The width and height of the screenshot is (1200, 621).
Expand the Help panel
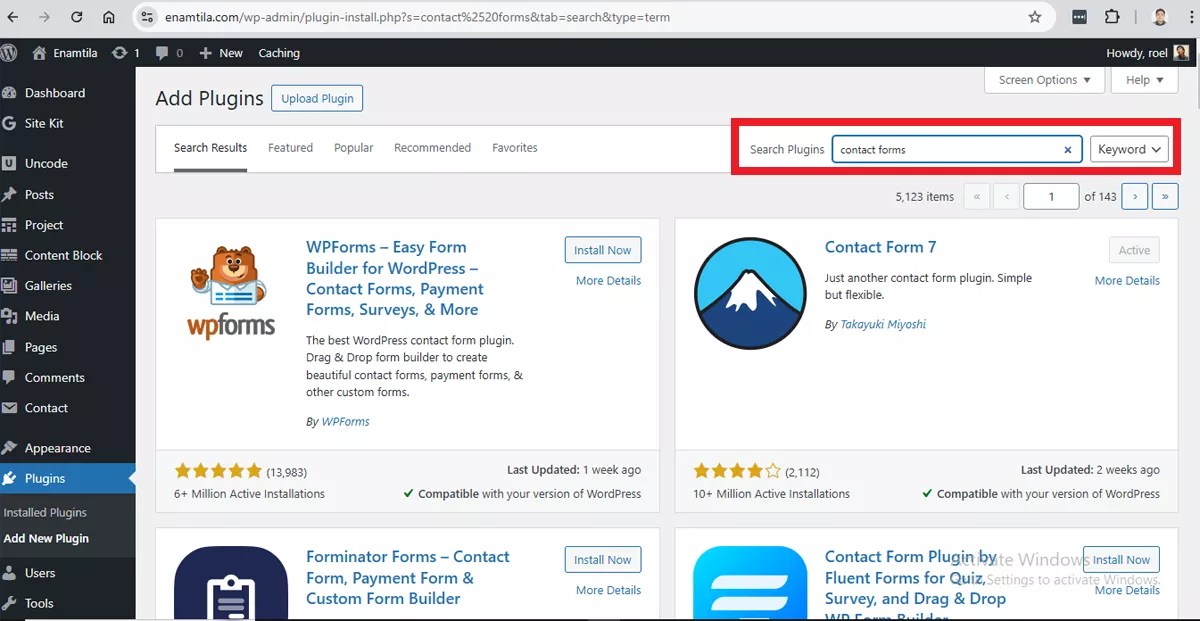point(1145,80)
